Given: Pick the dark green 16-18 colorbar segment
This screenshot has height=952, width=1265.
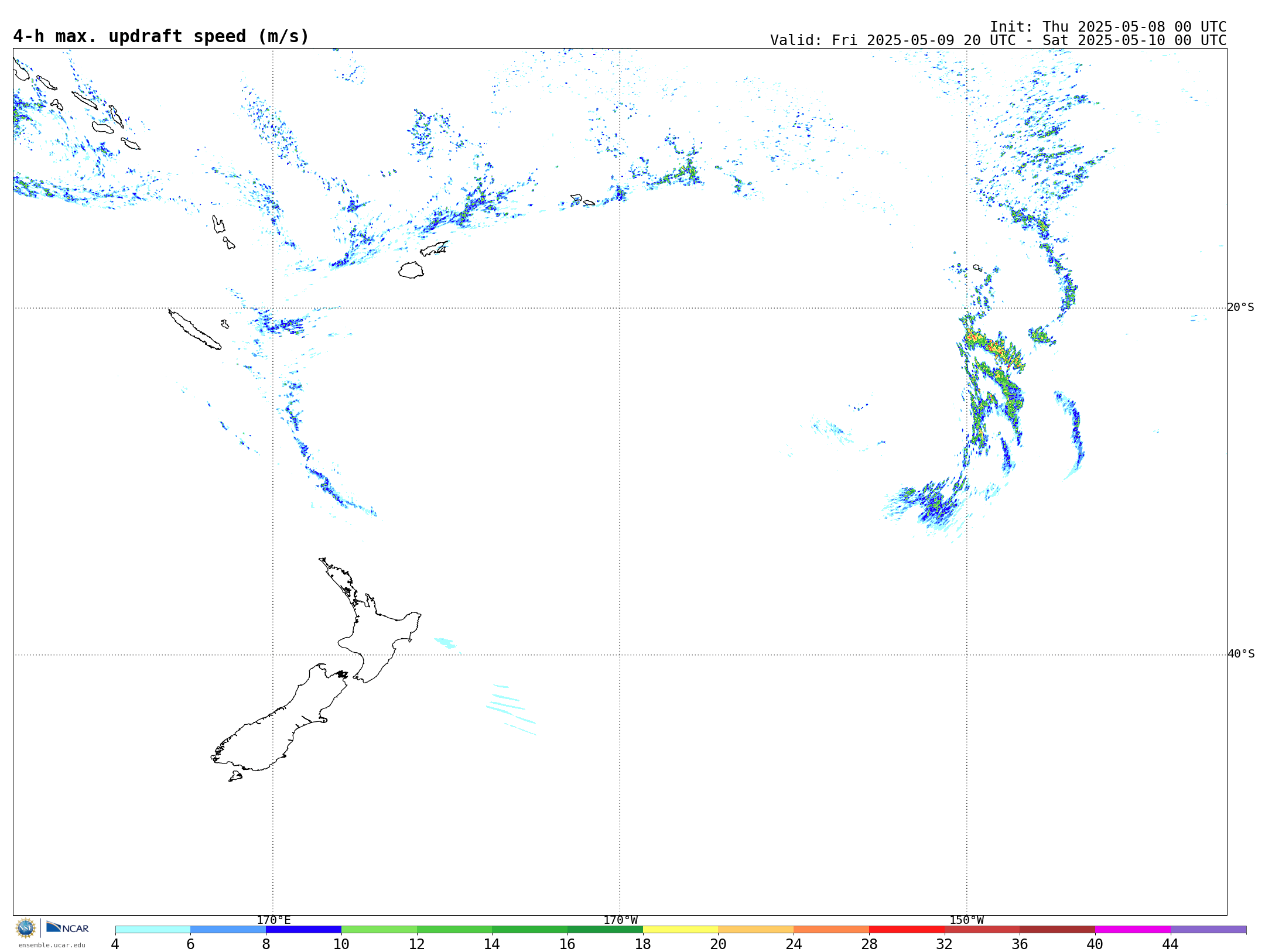Looking at the screenshot, I should 606,930.
